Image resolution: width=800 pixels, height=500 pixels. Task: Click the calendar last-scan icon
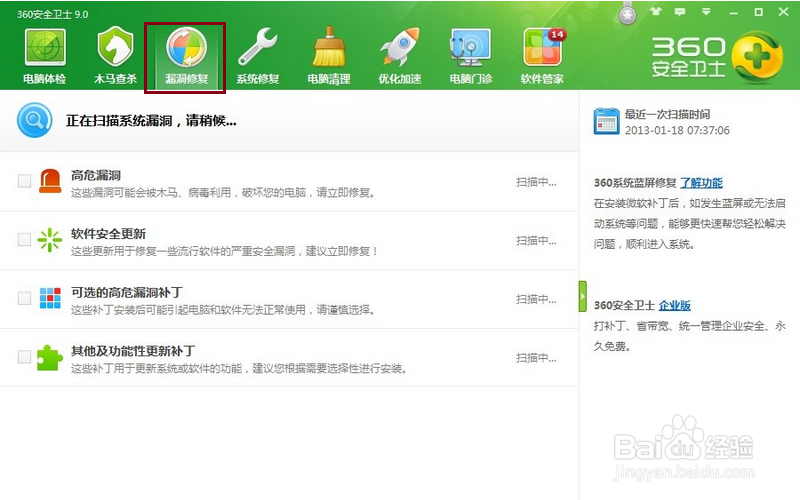click(x=606, y=121)
